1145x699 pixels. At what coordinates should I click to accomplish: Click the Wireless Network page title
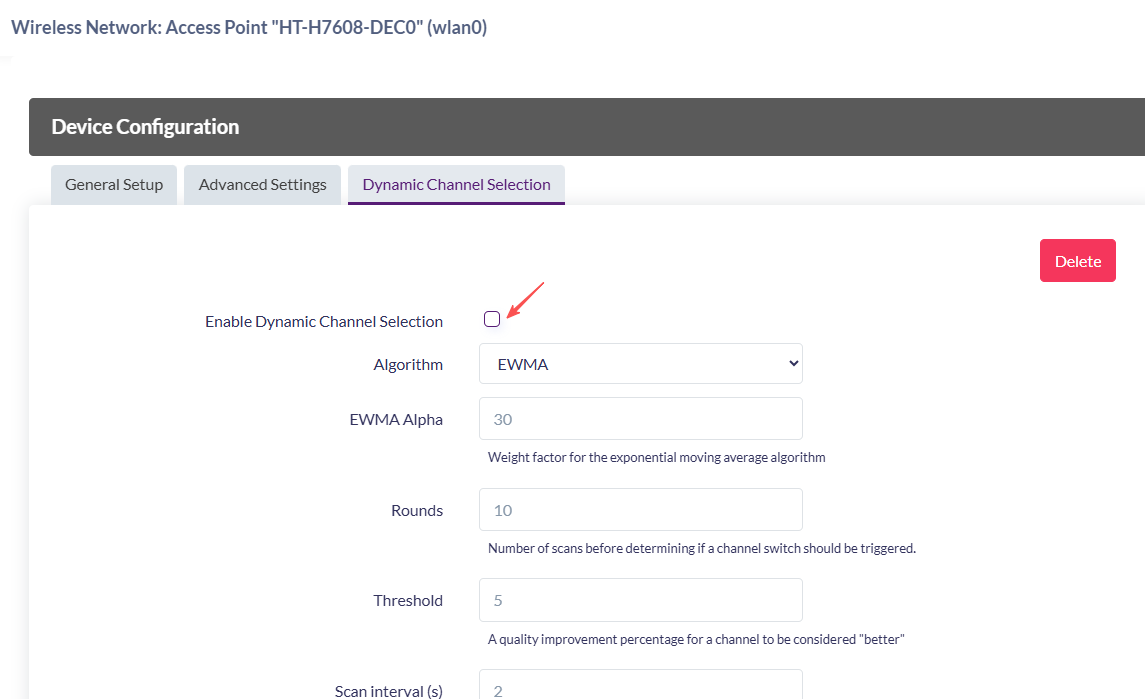click(x=249, y=27)
